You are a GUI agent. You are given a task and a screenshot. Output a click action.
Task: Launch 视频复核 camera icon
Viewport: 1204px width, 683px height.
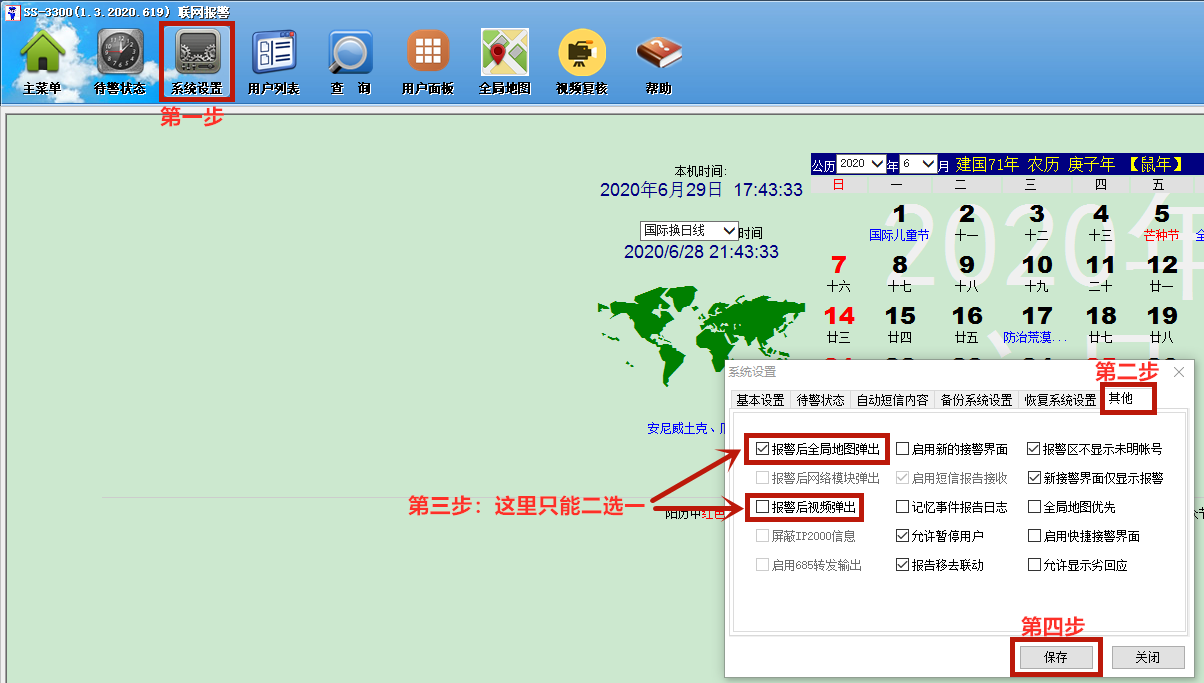(581, 60)
